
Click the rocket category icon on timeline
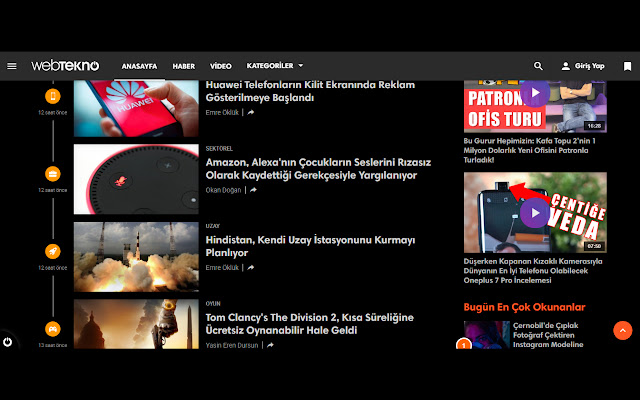click(x=52, y=251)
